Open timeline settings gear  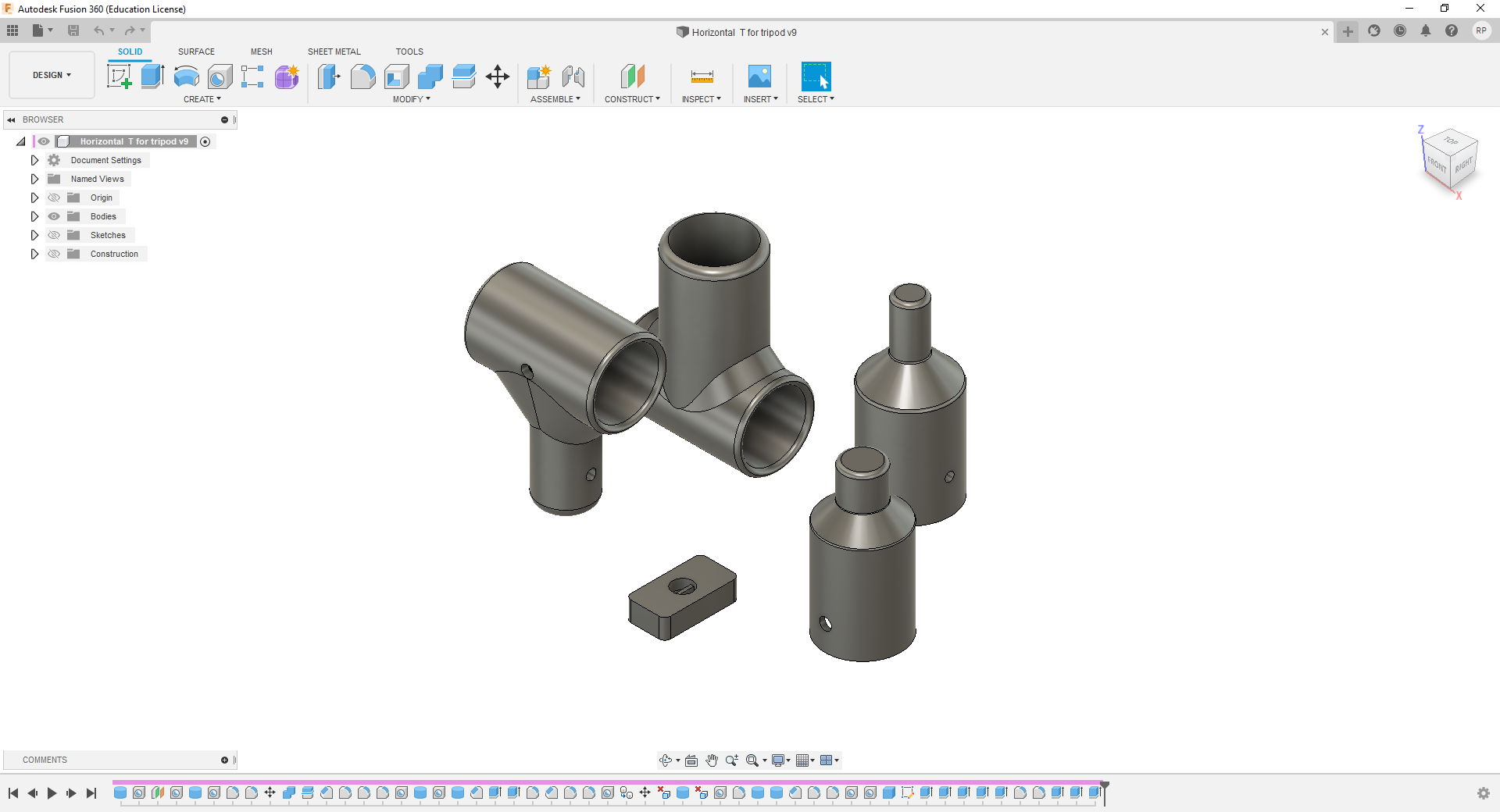(1484, 793)
